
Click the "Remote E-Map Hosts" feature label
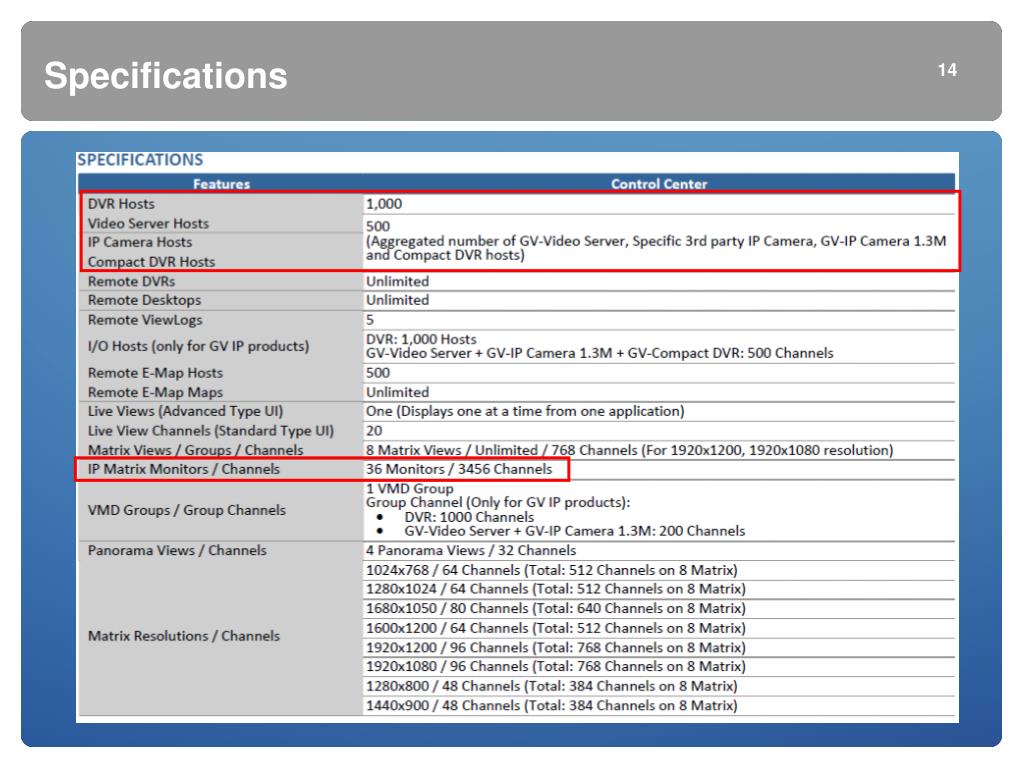point(155,373)
